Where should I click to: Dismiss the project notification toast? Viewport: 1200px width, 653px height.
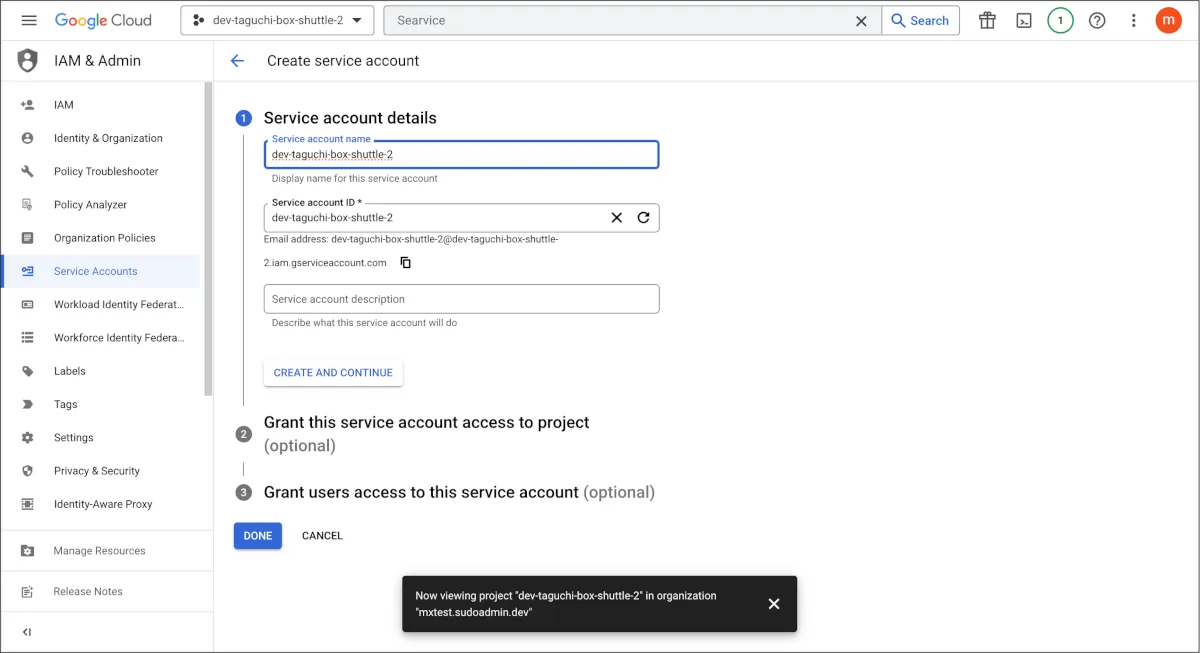[x=773, y=604]
